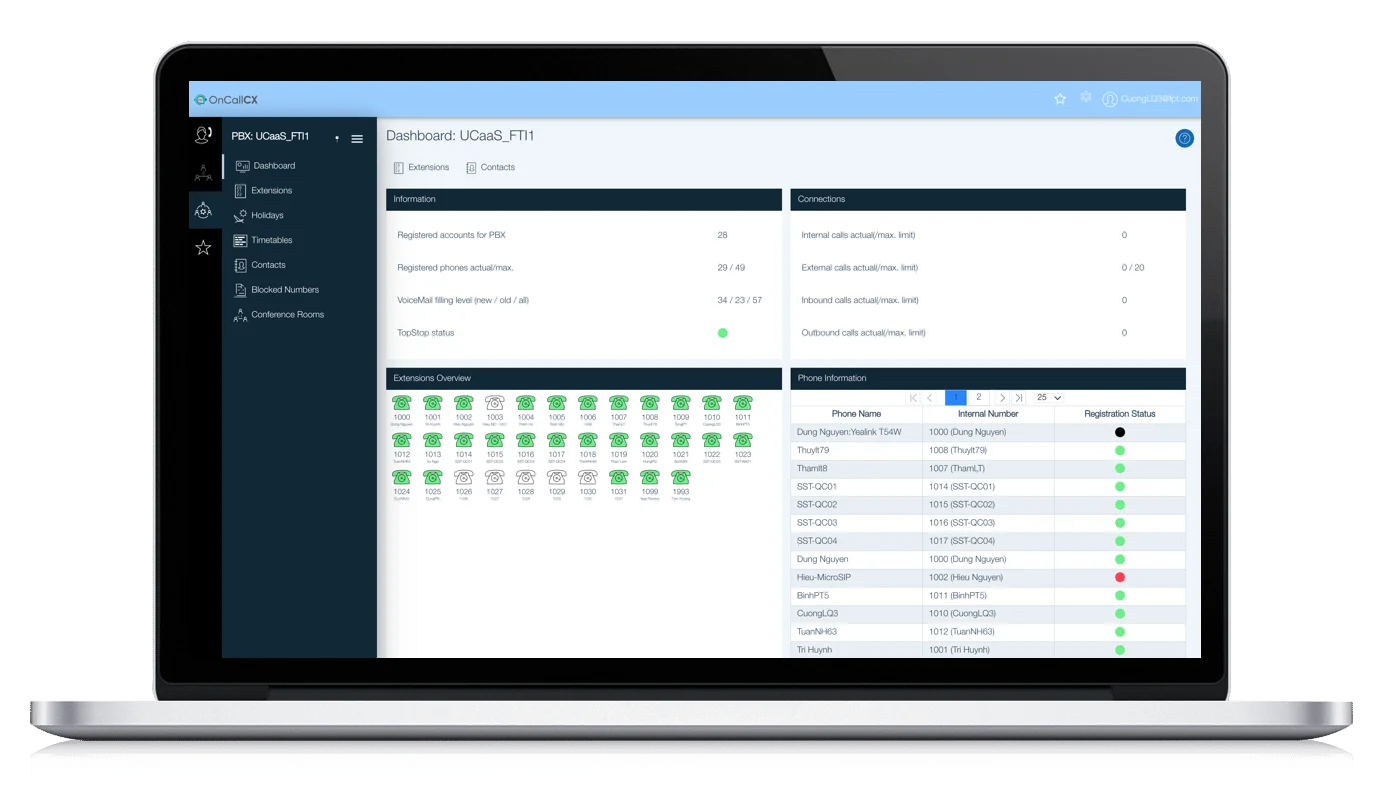1400x801 pixels.
Task: Click the Contacts address book icon in sidebar
Action: point(241,265)
